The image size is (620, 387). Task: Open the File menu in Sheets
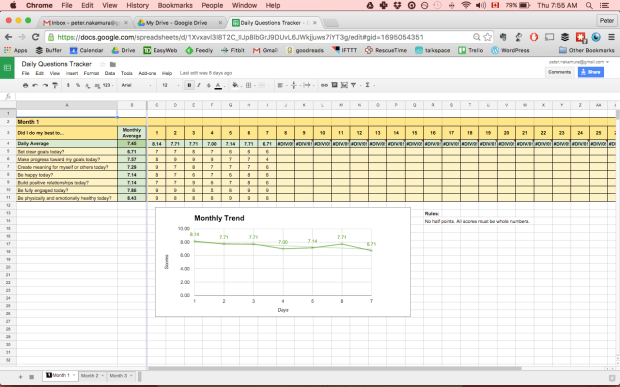point(25,74)
